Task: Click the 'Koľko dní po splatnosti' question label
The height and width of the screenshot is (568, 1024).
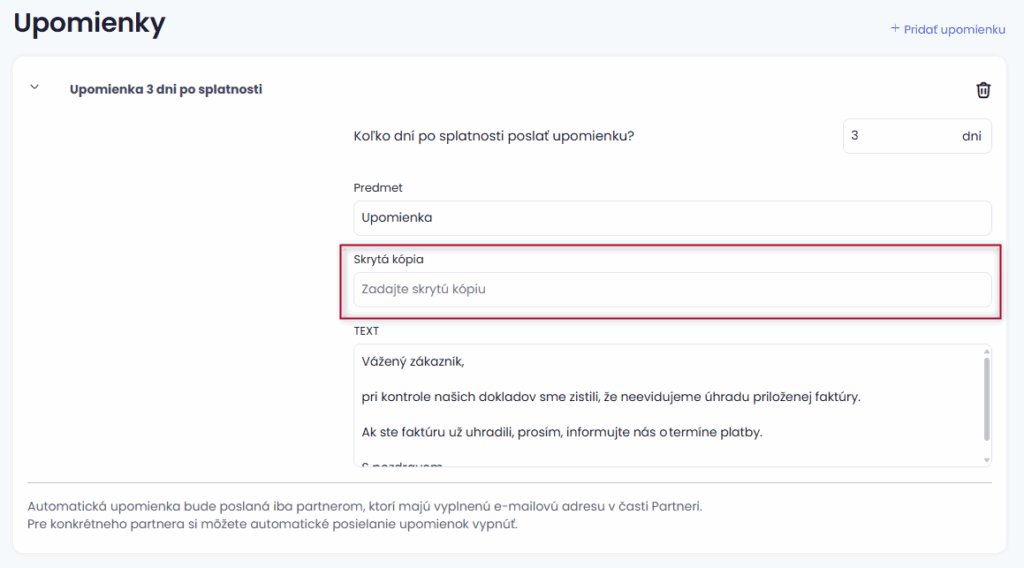Action: click(x=494, y=137)
